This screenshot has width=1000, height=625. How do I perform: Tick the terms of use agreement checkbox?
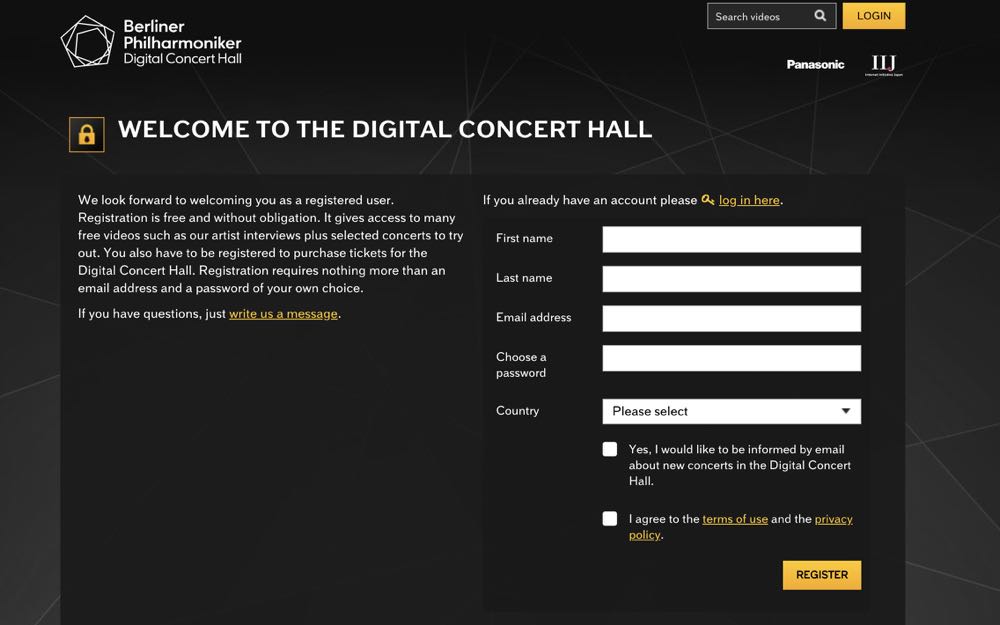(610, 519)
